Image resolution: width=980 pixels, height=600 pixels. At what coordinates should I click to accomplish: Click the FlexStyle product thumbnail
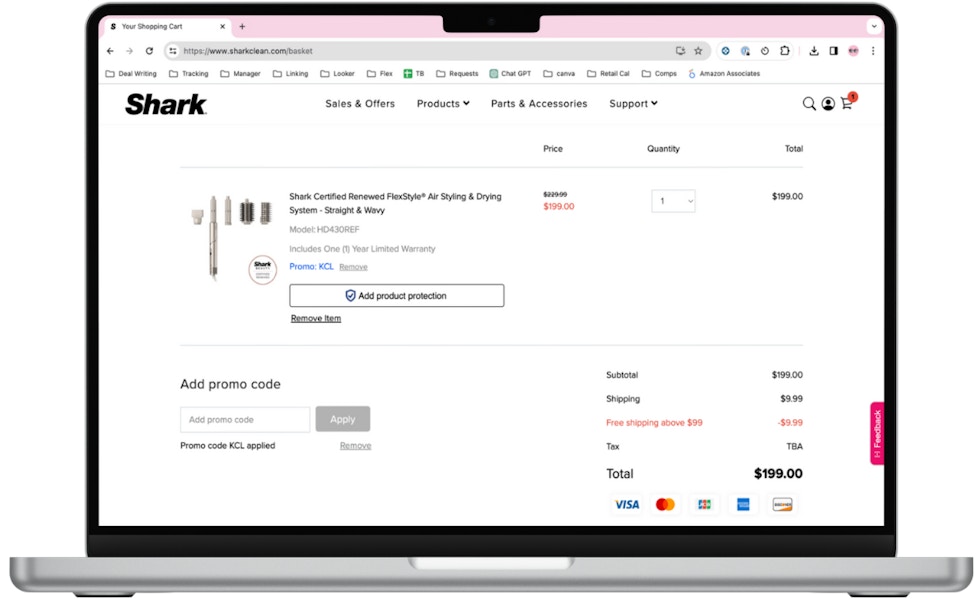(232, 238)
